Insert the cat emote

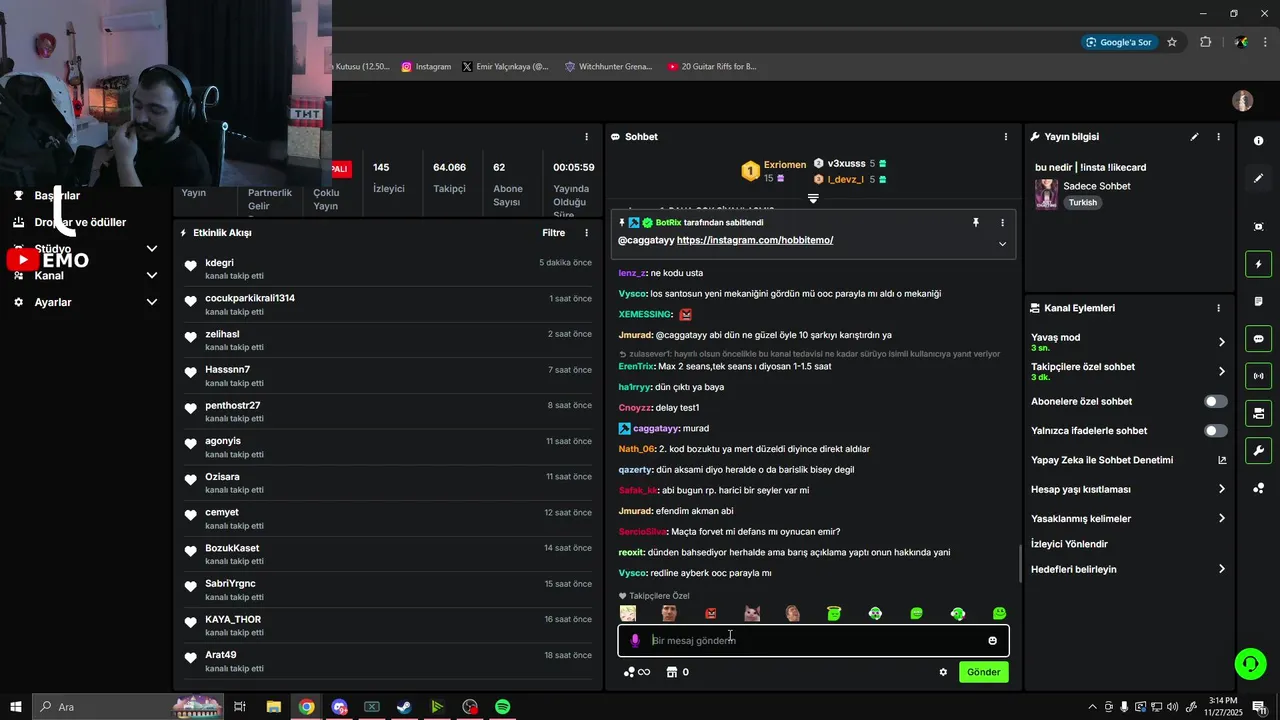pyautogui.click(x=752, y=613)
